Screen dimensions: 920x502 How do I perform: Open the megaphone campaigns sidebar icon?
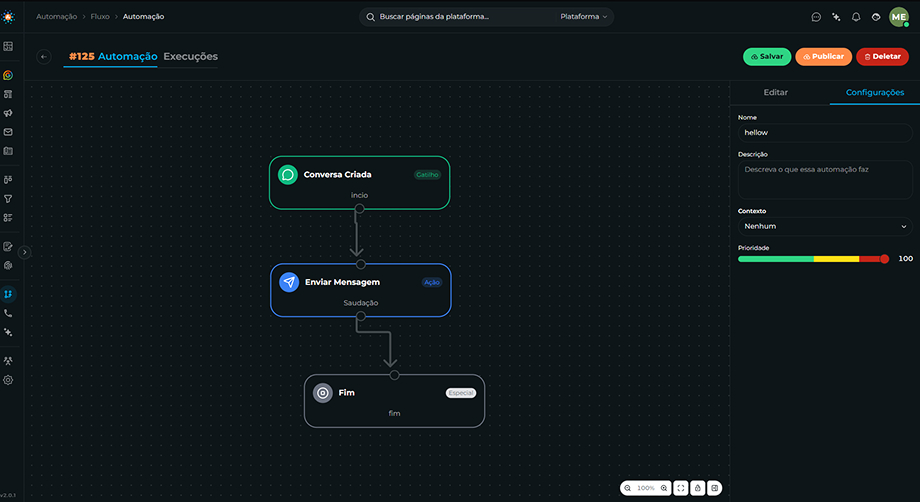[x=8, y=113]
